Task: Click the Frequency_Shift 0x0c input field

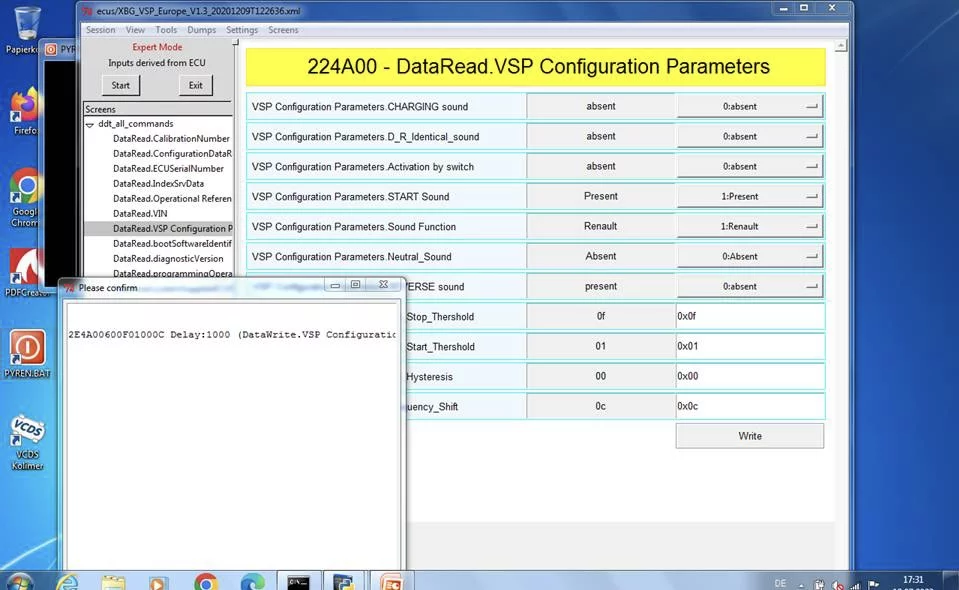Action: [x=750, y=406]
